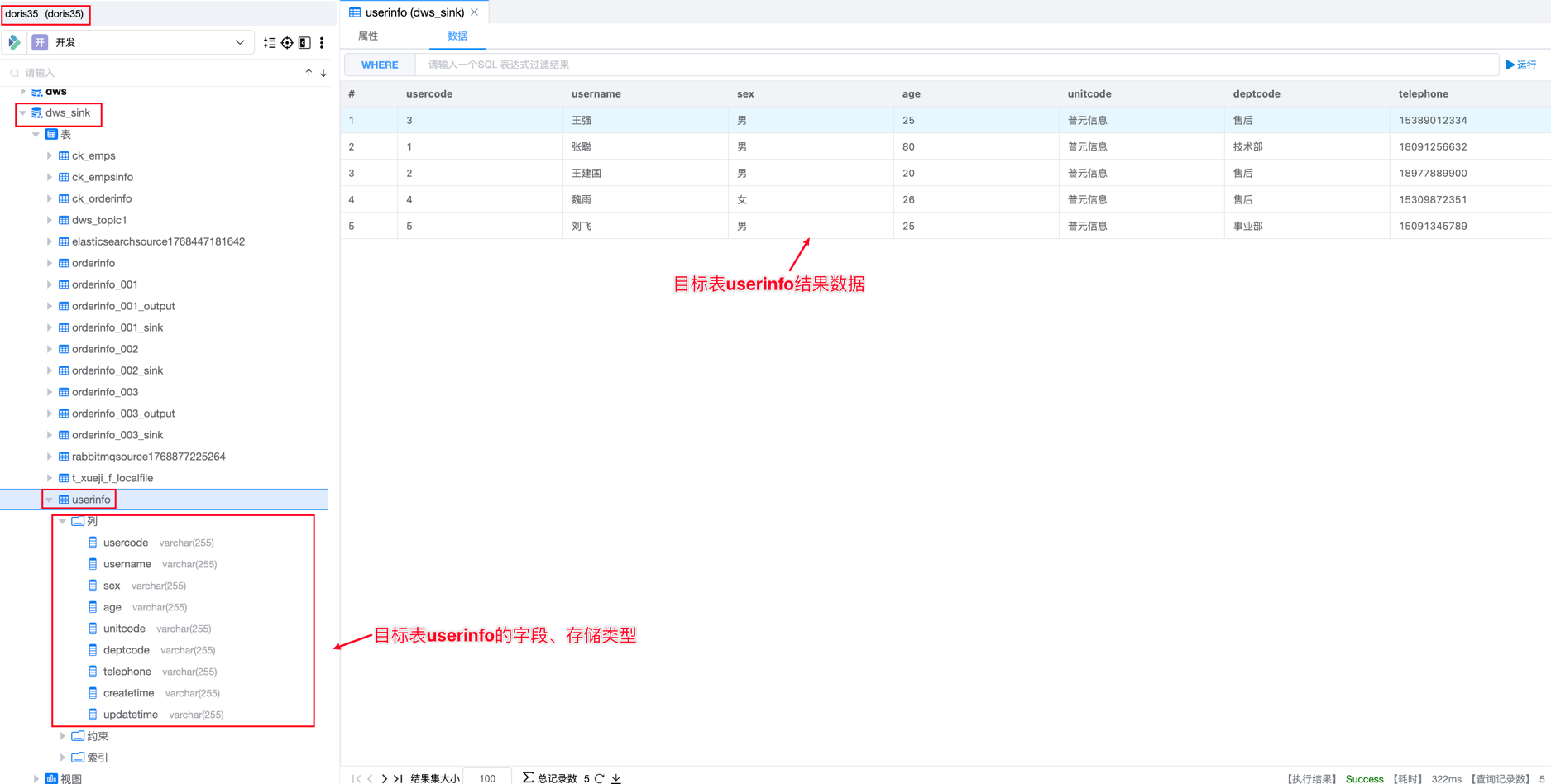Click the 运行 run button
Viewport: 1551px width, 784px height.
pyautogui.click(x=1521, y=65)
